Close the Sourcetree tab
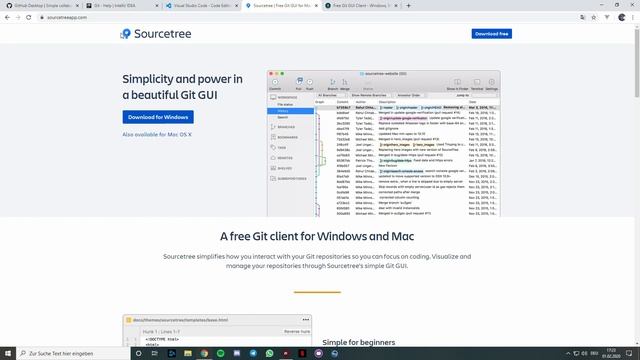Viewport: 640px width, 360px height. tap(316, 6)
